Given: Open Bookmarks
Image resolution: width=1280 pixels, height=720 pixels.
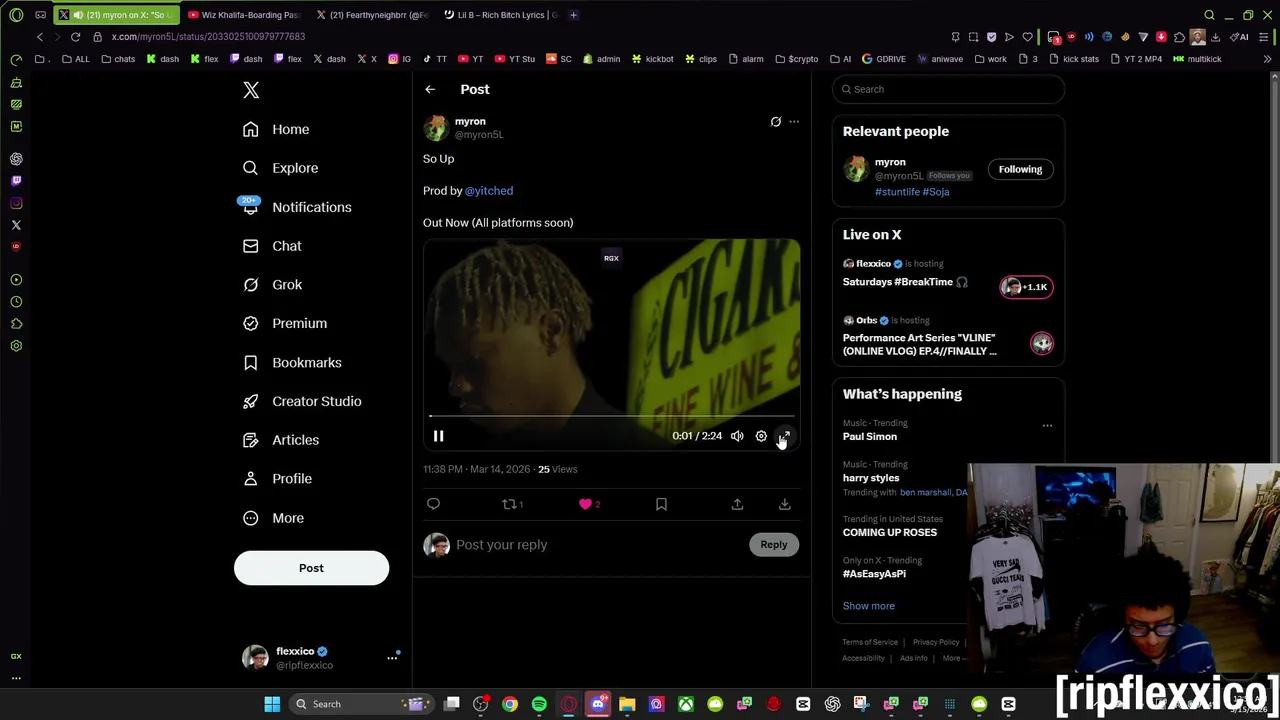Looking at the screenshot, I should (x=293, y=362).
